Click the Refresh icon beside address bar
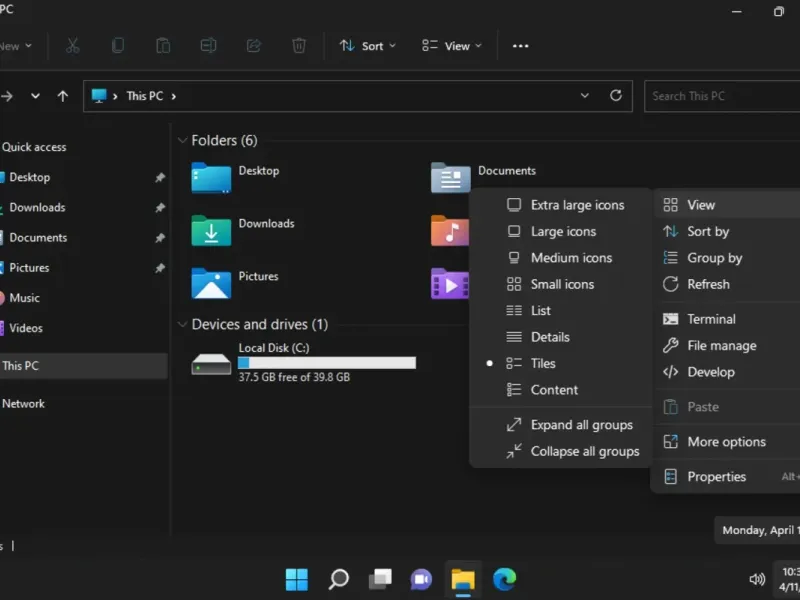This screenshot has height=600, width=800. pyautogui.click(x=616, y=95)
